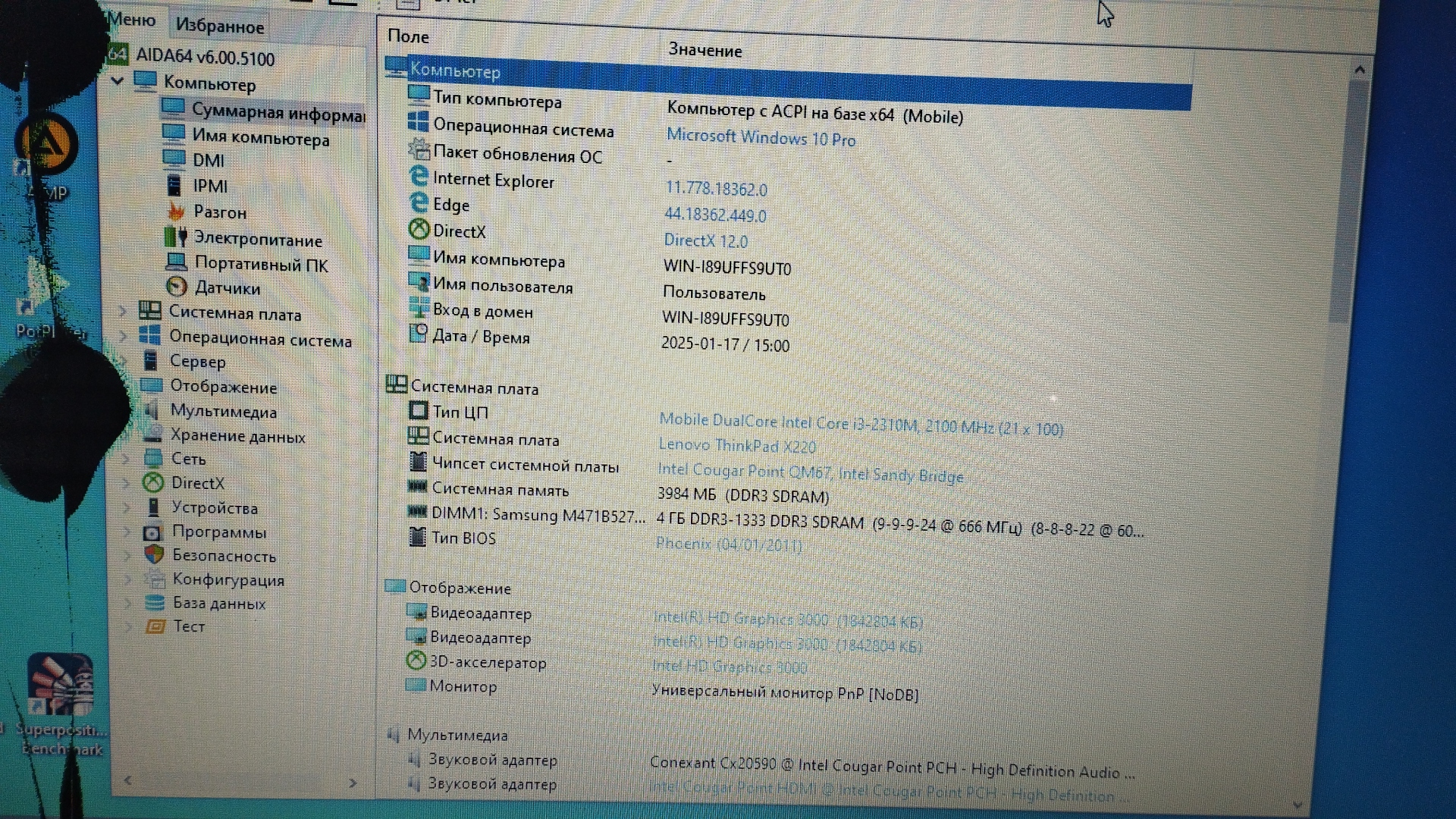Switch to the Меню tab
The height and width of the screenshot is (819, 1456).
133,20
